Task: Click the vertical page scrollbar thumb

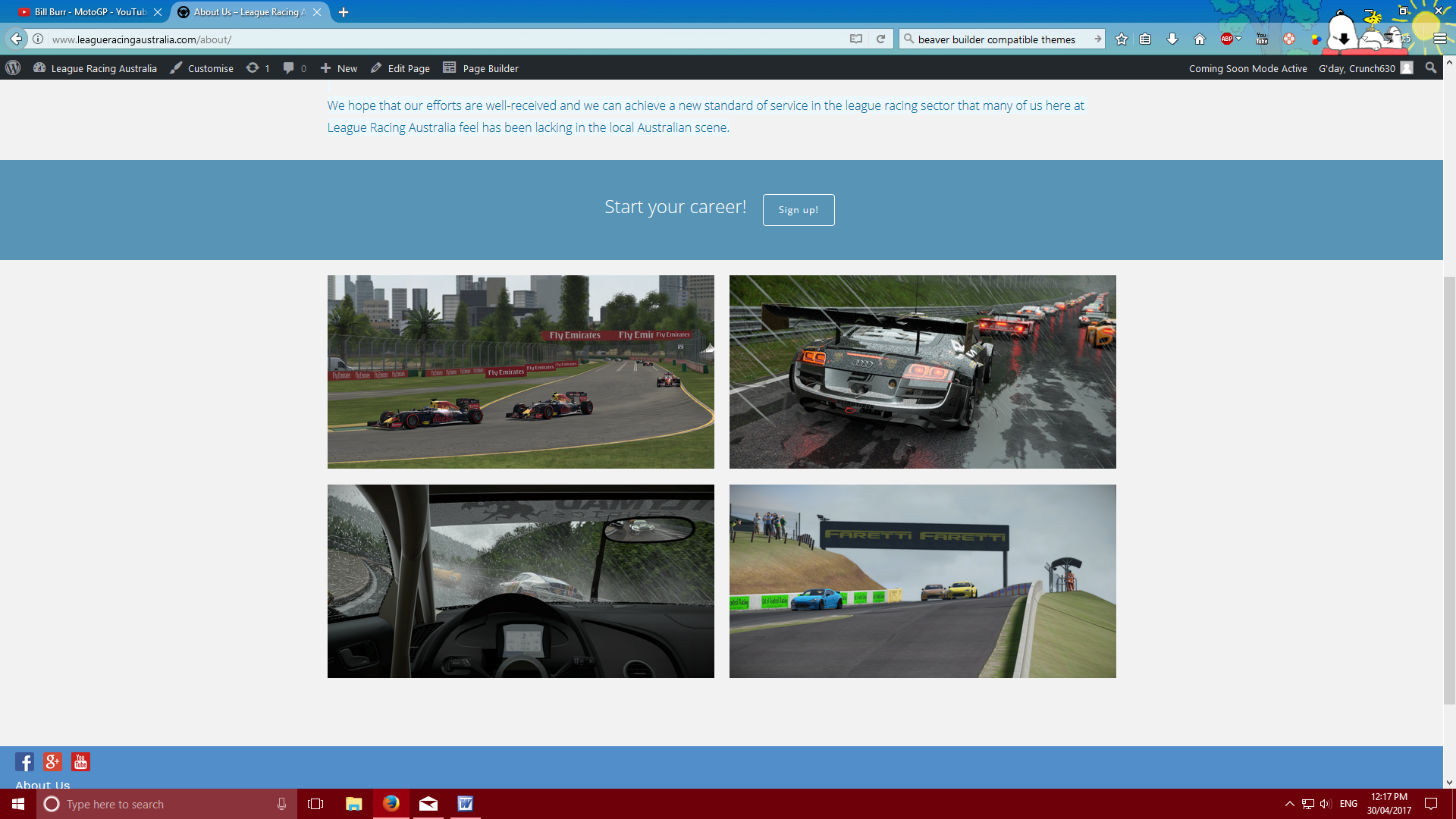Action: tap(1449, 491)
